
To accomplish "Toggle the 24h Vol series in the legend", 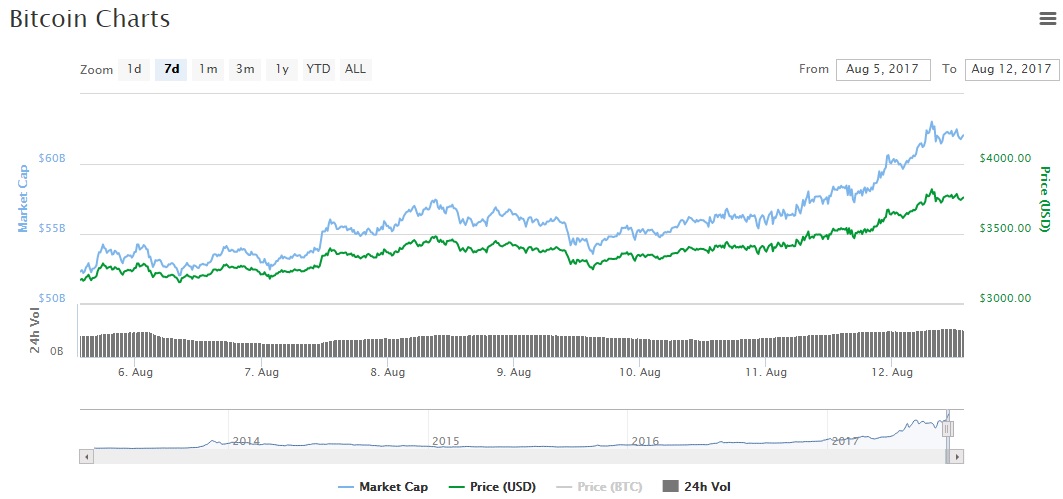I will 695,486.
